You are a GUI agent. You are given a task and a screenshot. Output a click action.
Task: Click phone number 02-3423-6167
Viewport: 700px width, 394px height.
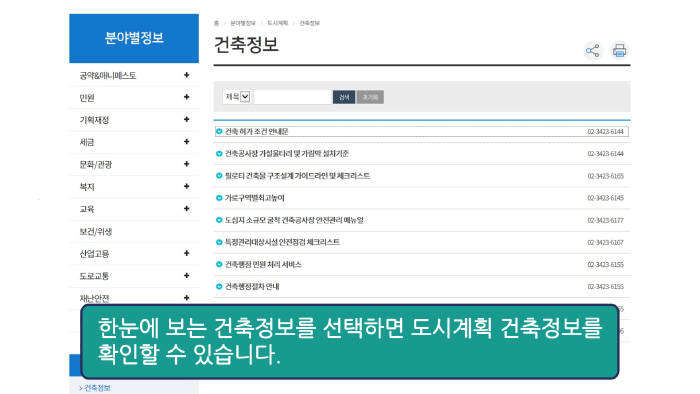605,242
